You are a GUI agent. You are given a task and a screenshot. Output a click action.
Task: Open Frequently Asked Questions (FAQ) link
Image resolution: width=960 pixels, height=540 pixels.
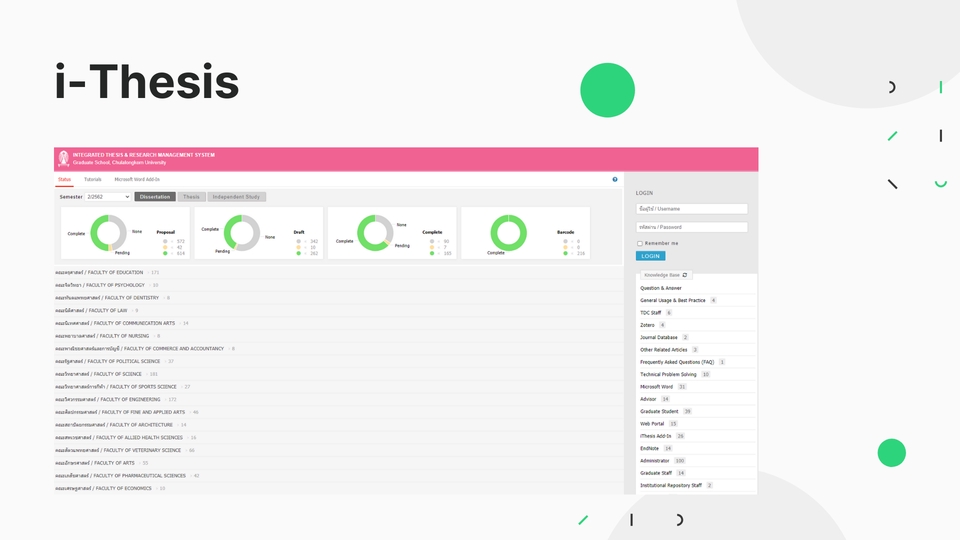(677, 362)
